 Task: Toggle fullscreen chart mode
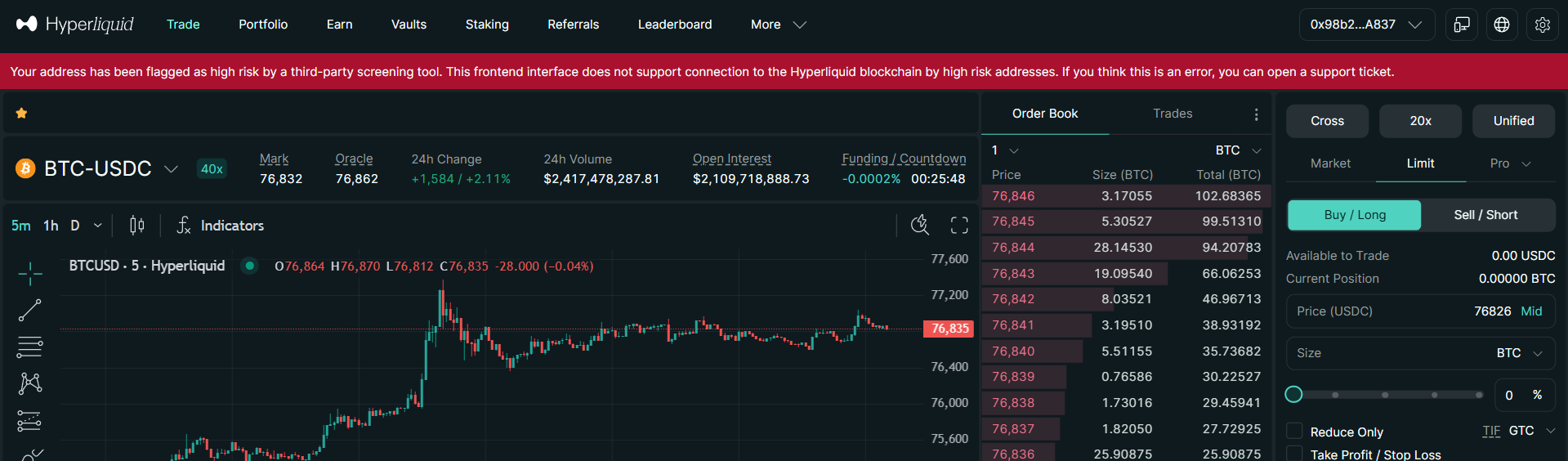pyautogui.click(x=959, y=225)
